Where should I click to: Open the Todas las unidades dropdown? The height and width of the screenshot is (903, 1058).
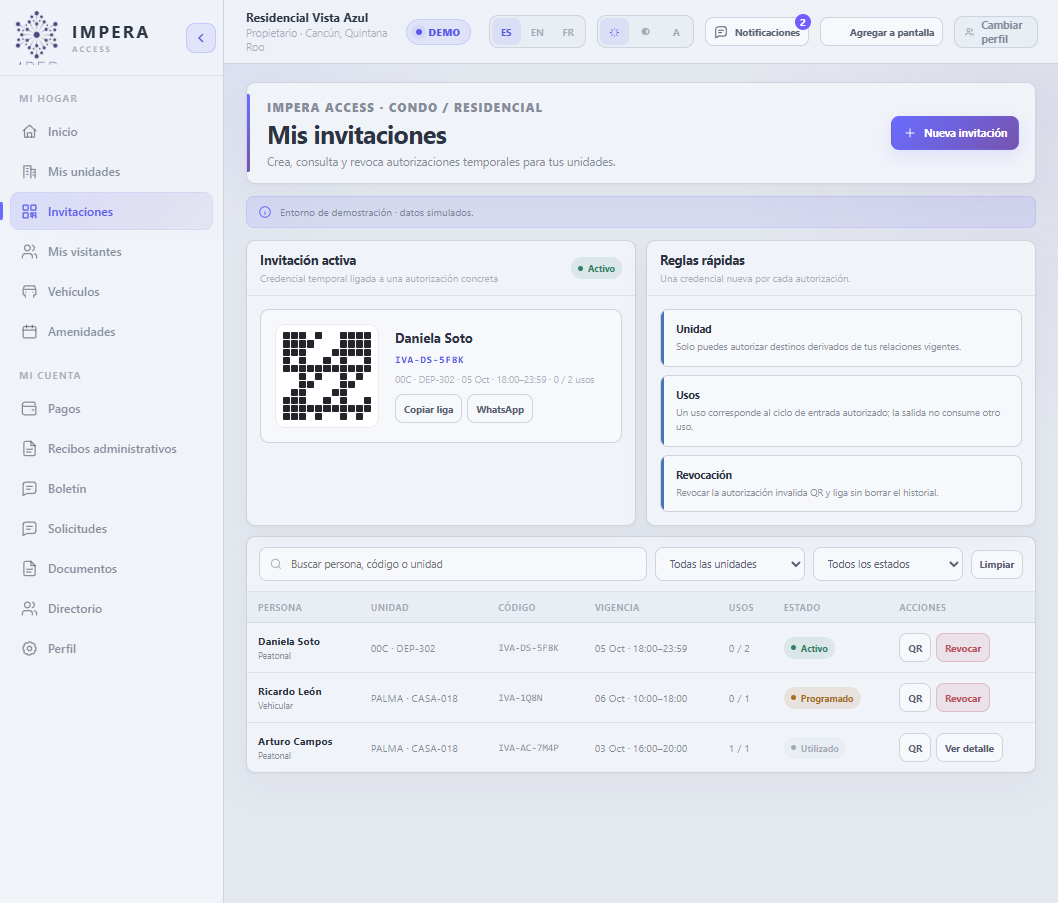730,564
